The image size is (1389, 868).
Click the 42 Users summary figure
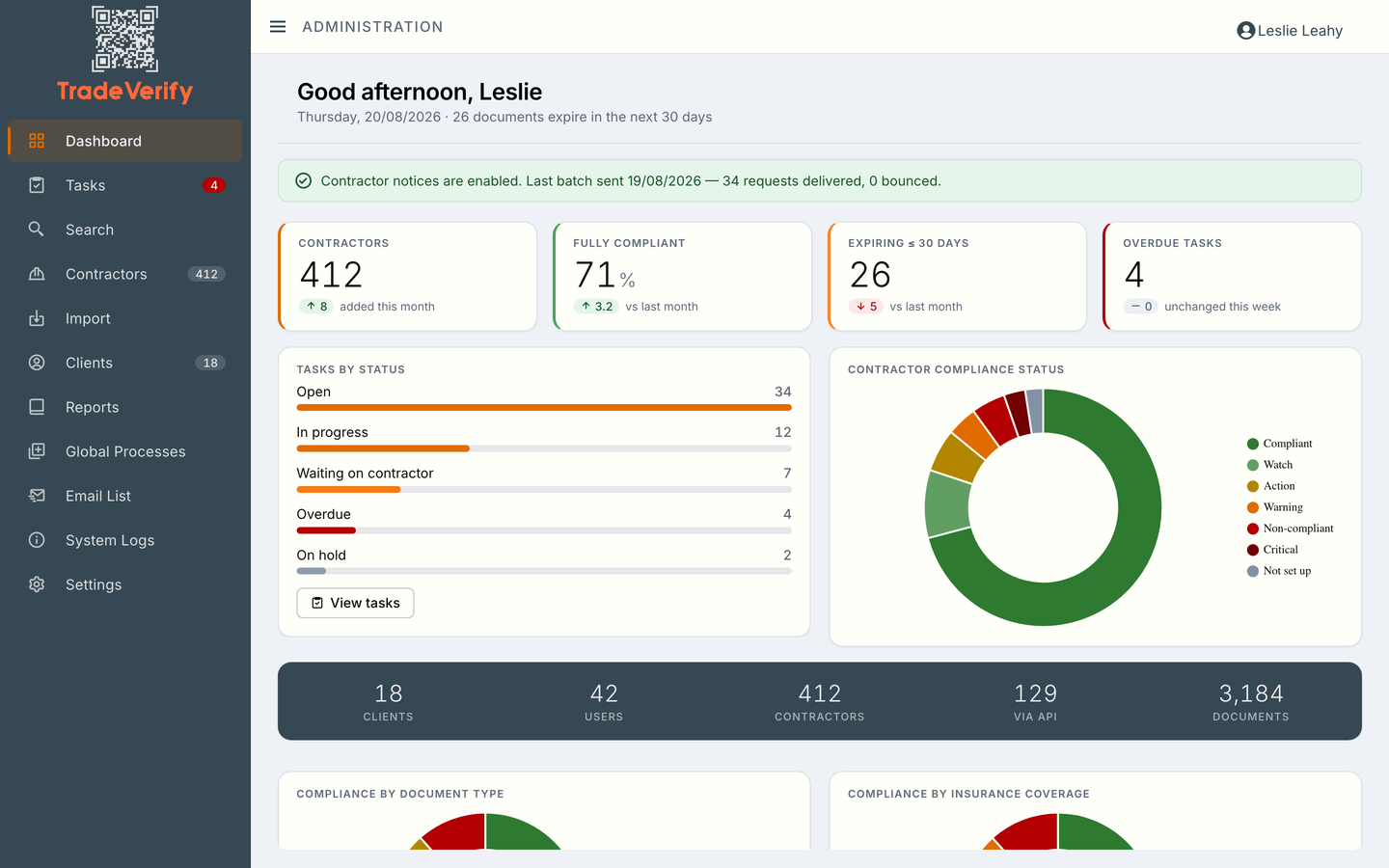click(604, 693)
